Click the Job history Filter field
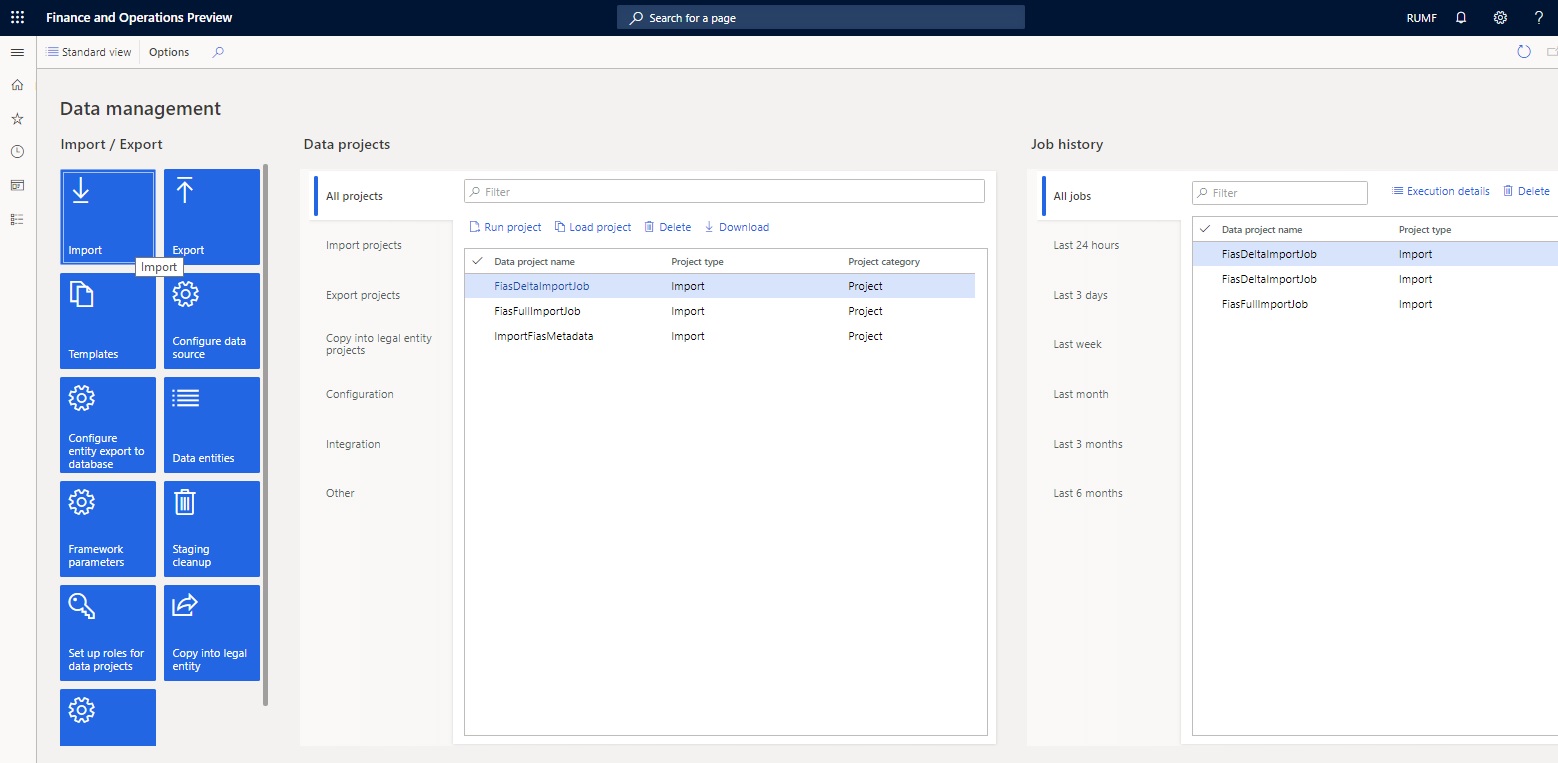Image resolution: width=1558 pixels, height=763 pixels. click(1279, 193)
